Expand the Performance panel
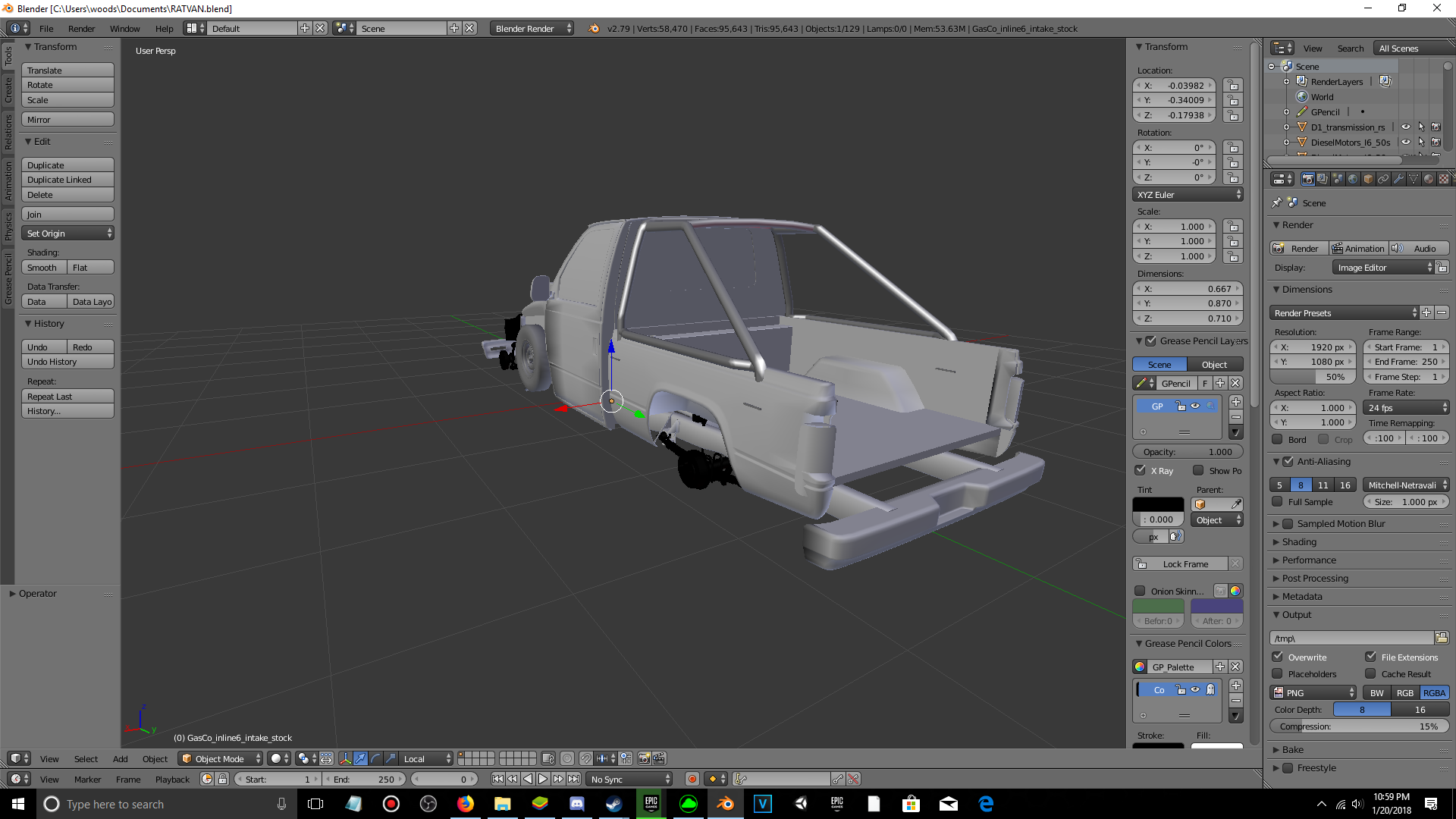1456x819 pixels. pyautogui.click(x=1309, y=560)
